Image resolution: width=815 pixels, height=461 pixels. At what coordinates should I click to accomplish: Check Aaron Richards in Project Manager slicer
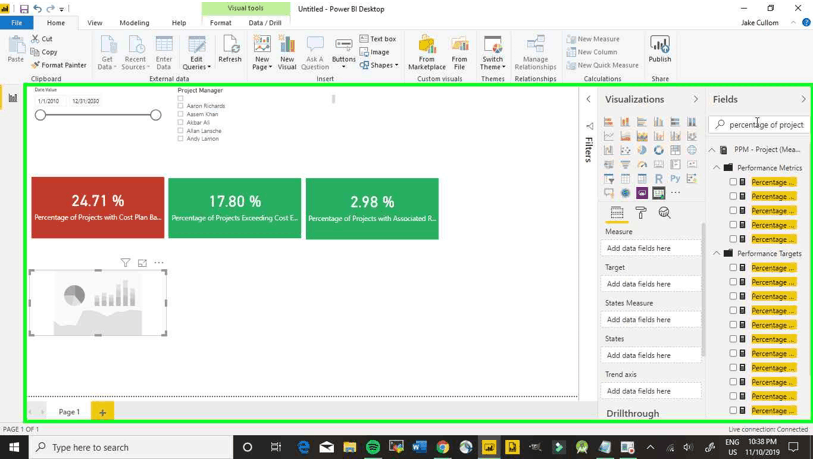click(180, 106)
